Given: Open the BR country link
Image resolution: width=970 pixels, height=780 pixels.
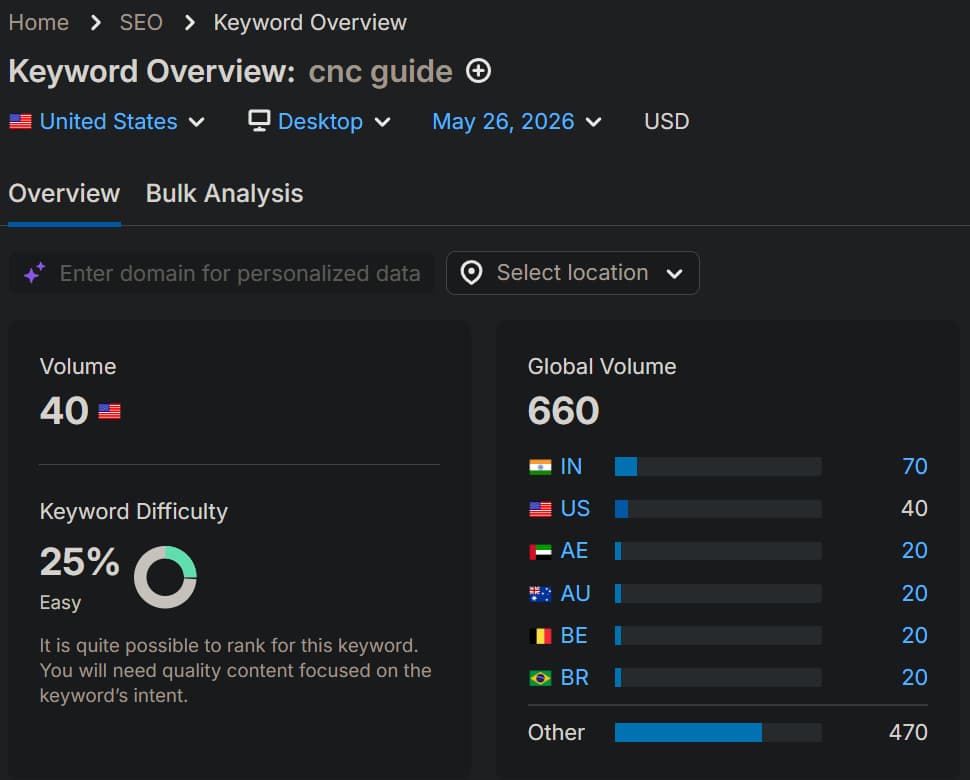Looking at the screenshot, I should 575,677.
